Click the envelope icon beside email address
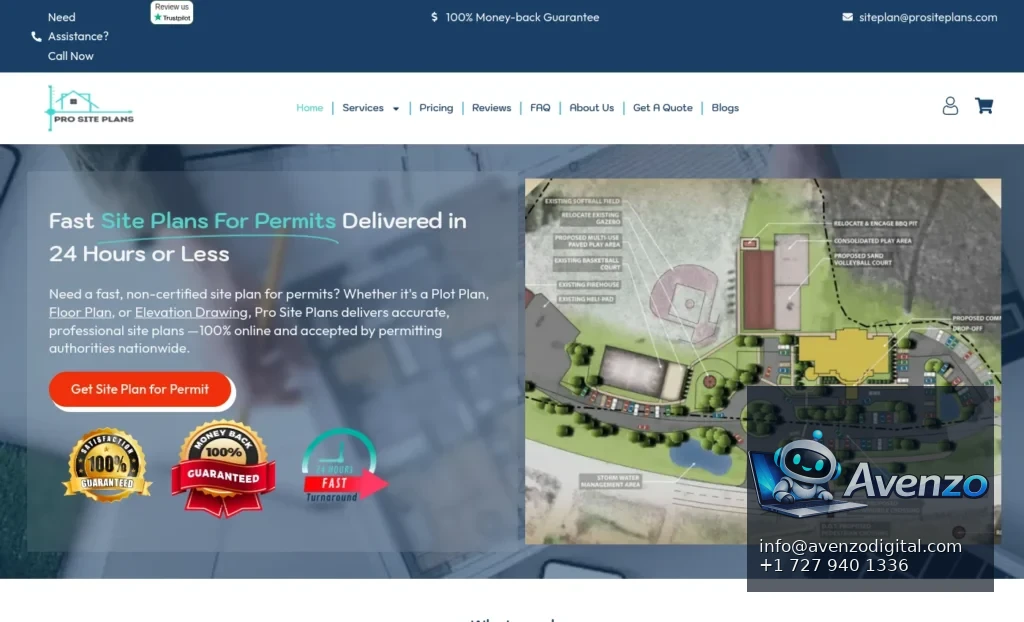 click(847, 17)
